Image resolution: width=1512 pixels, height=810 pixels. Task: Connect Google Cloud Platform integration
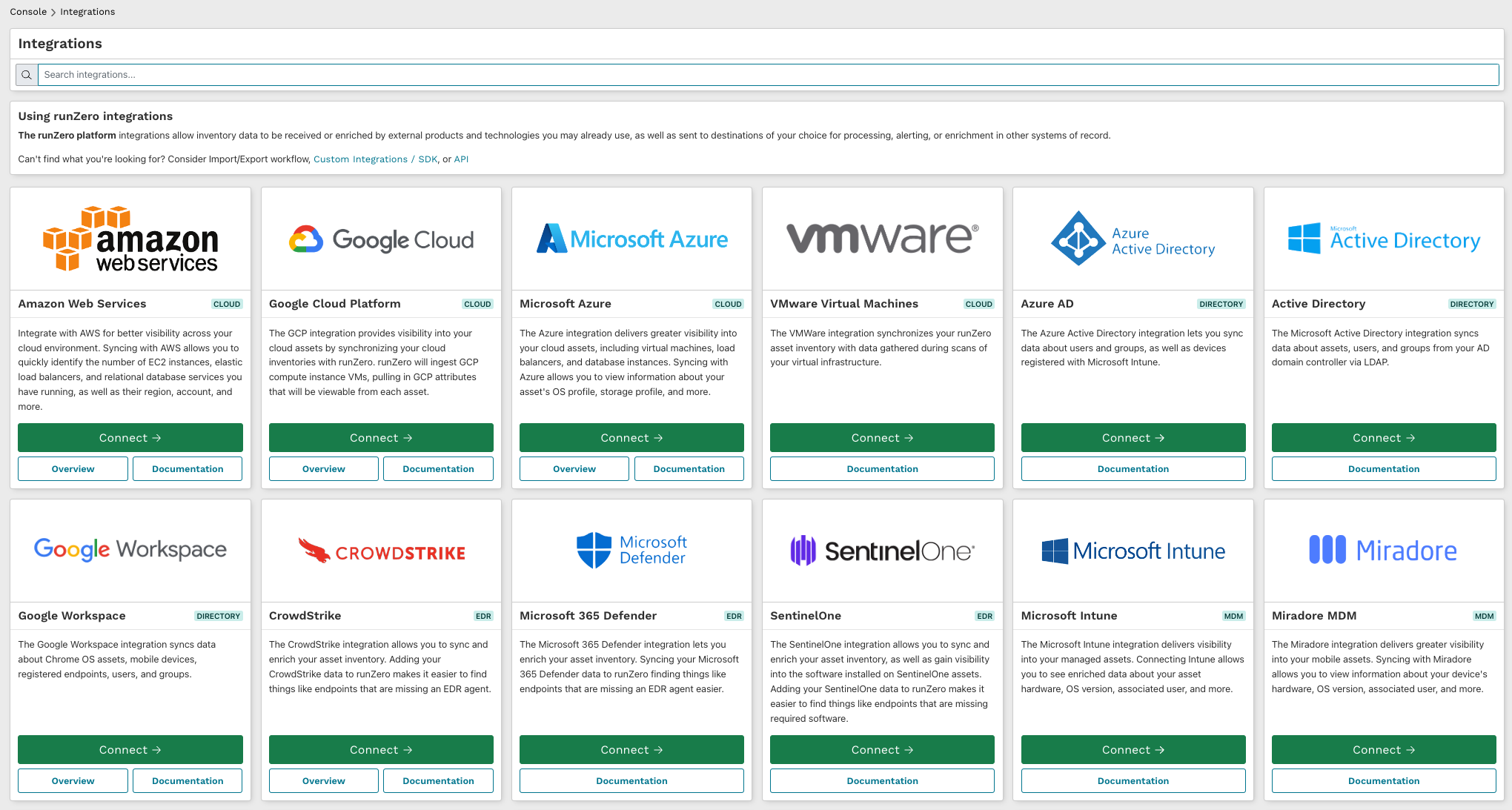point(381,438)
